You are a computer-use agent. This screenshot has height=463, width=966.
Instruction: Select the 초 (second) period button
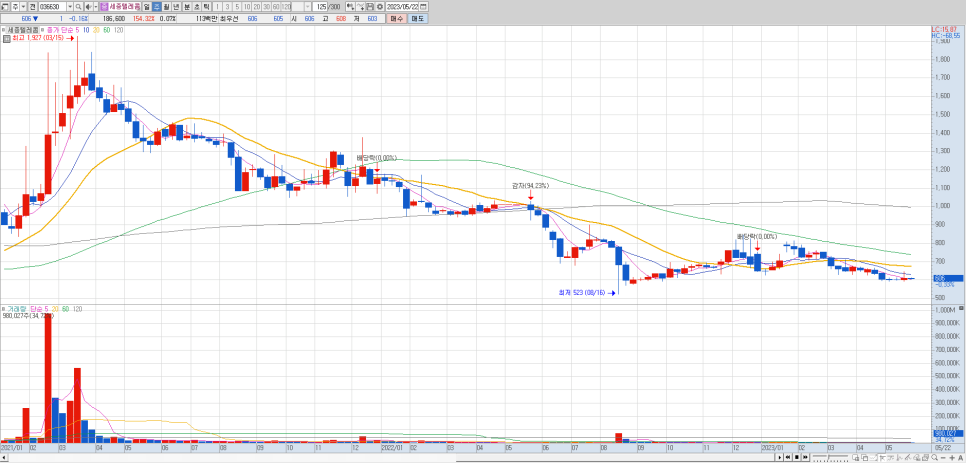(197, 6)
